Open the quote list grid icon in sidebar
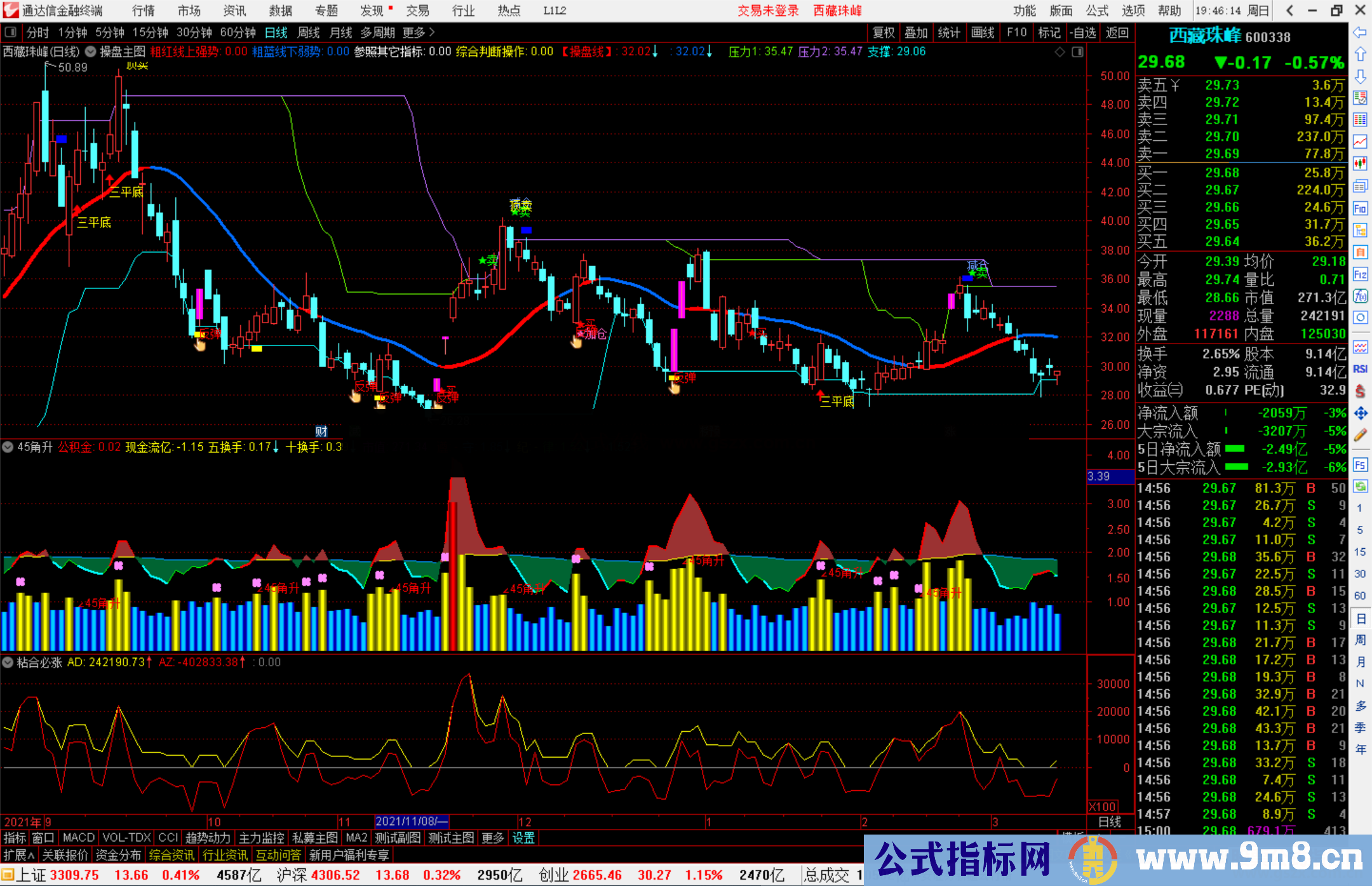This screenshot has width=1372, height=886. tap(1361, 121)
